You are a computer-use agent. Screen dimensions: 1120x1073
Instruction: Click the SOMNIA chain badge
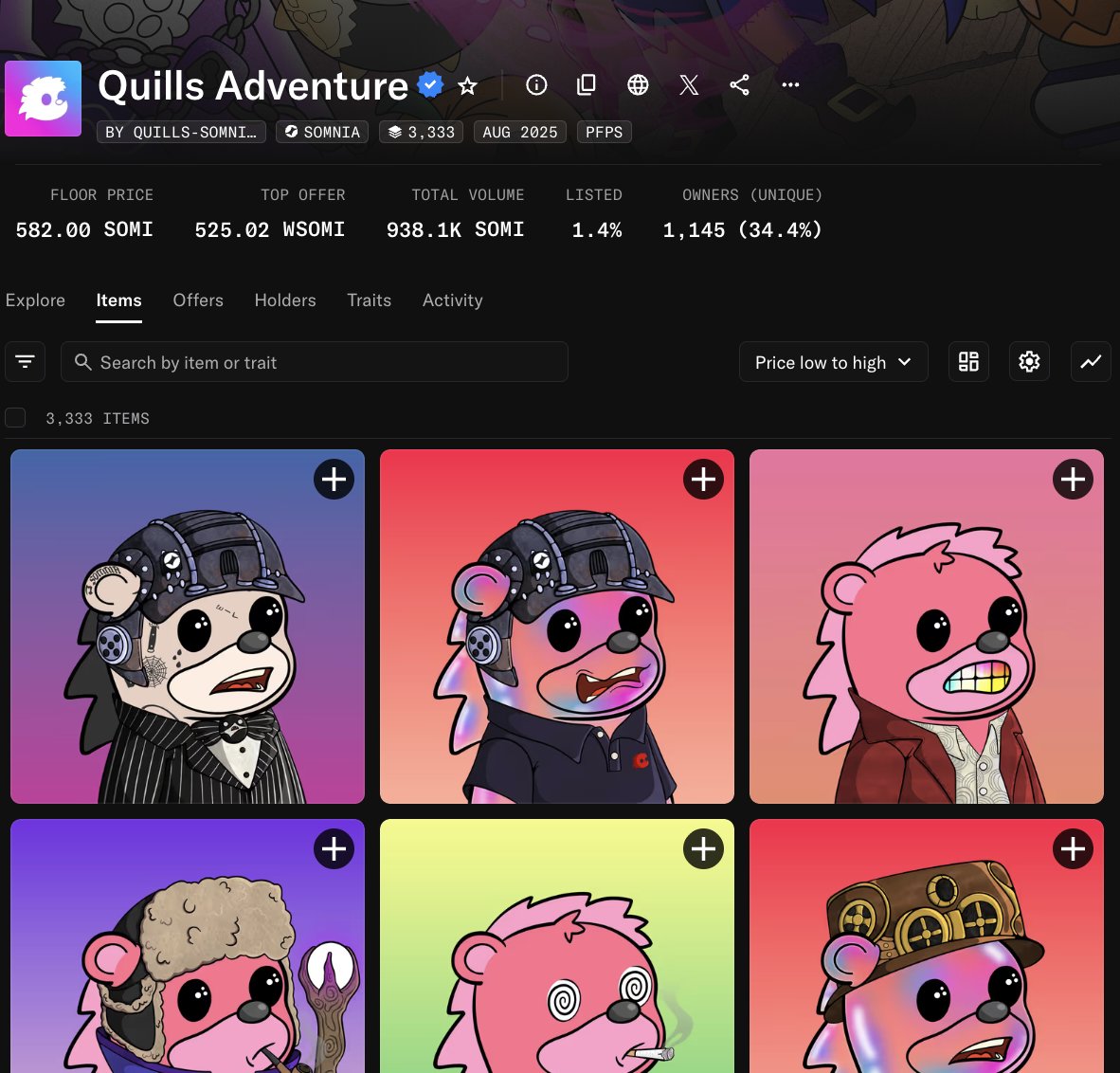click(x=322, y=132)
